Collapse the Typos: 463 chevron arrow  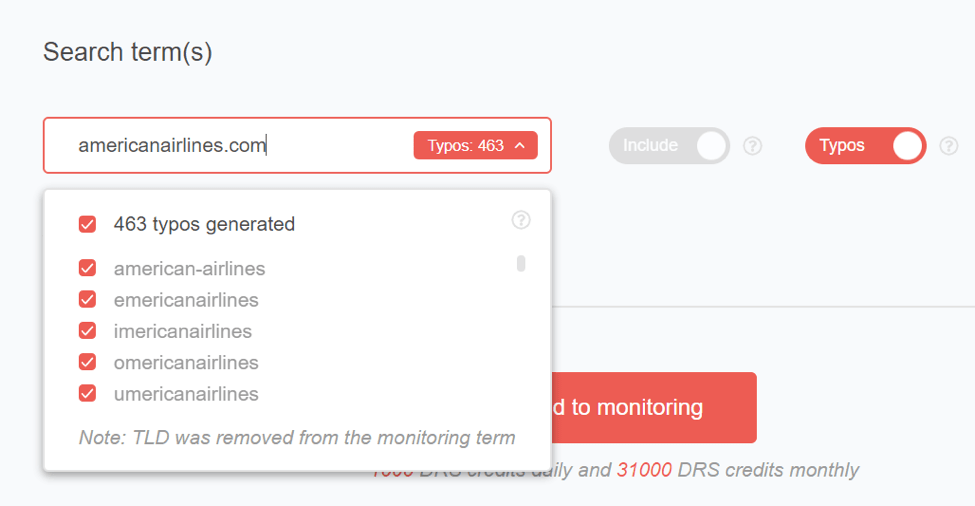point(520,145)
